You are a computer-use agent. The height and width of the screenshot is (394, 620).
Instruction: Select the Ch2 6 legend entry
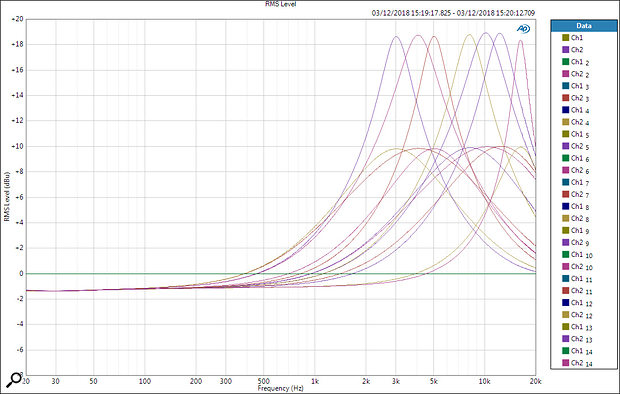tap(576, 170)
